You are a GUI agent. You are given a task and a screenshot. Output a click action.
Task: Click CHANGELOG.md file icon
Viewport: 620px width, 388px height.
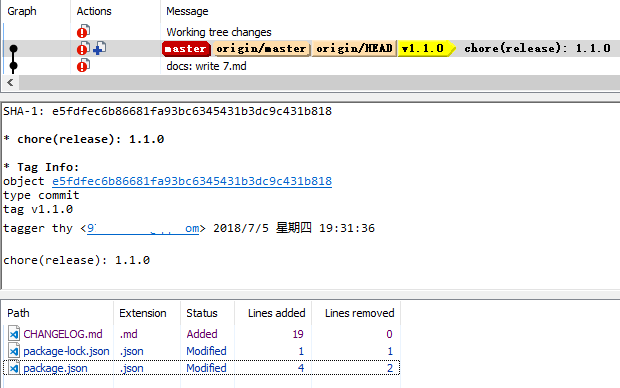click(x=14, y=334)
